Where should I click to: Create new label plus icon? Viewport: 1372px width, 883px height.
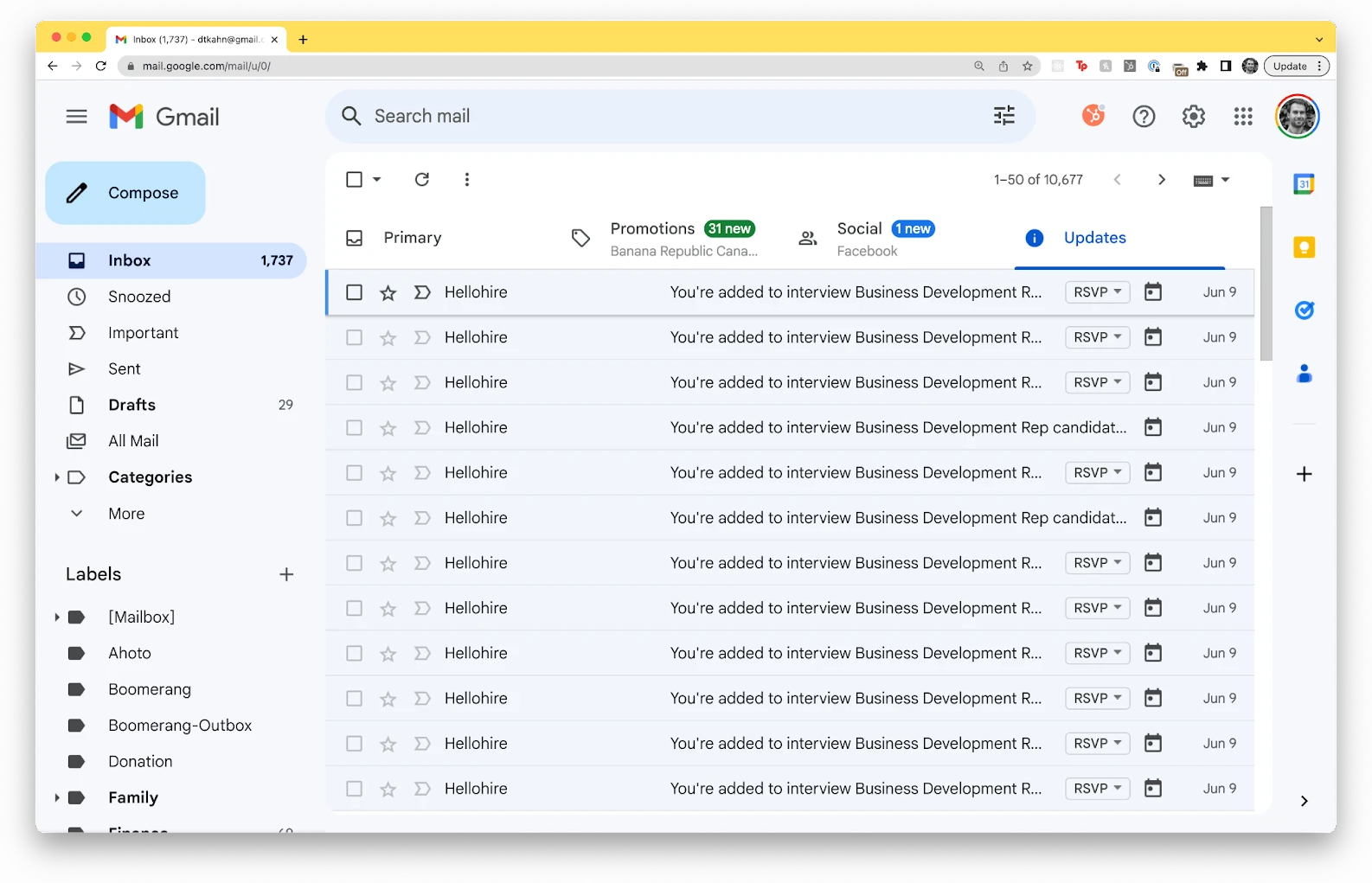[286, 574]
